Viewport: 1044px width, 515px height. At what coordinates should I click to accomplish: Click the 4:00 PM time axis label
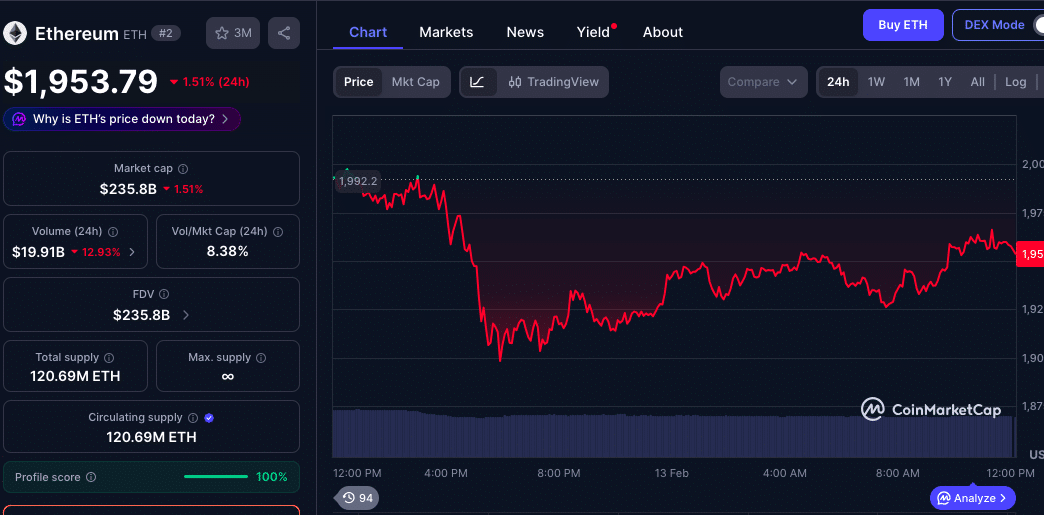[x=445, y=473]
